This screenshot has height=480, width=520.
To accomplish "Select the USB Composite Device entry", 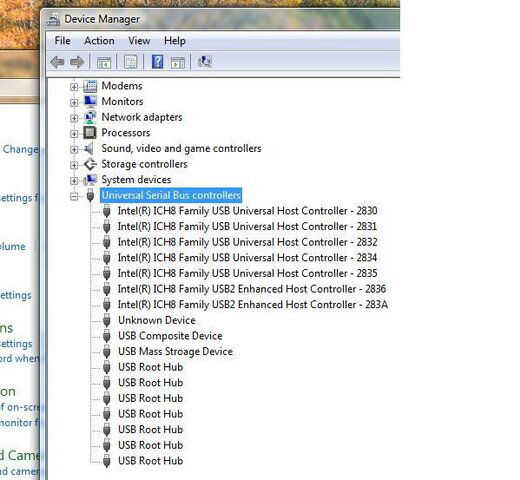I will pyautogui.click(x=170, y=336).
